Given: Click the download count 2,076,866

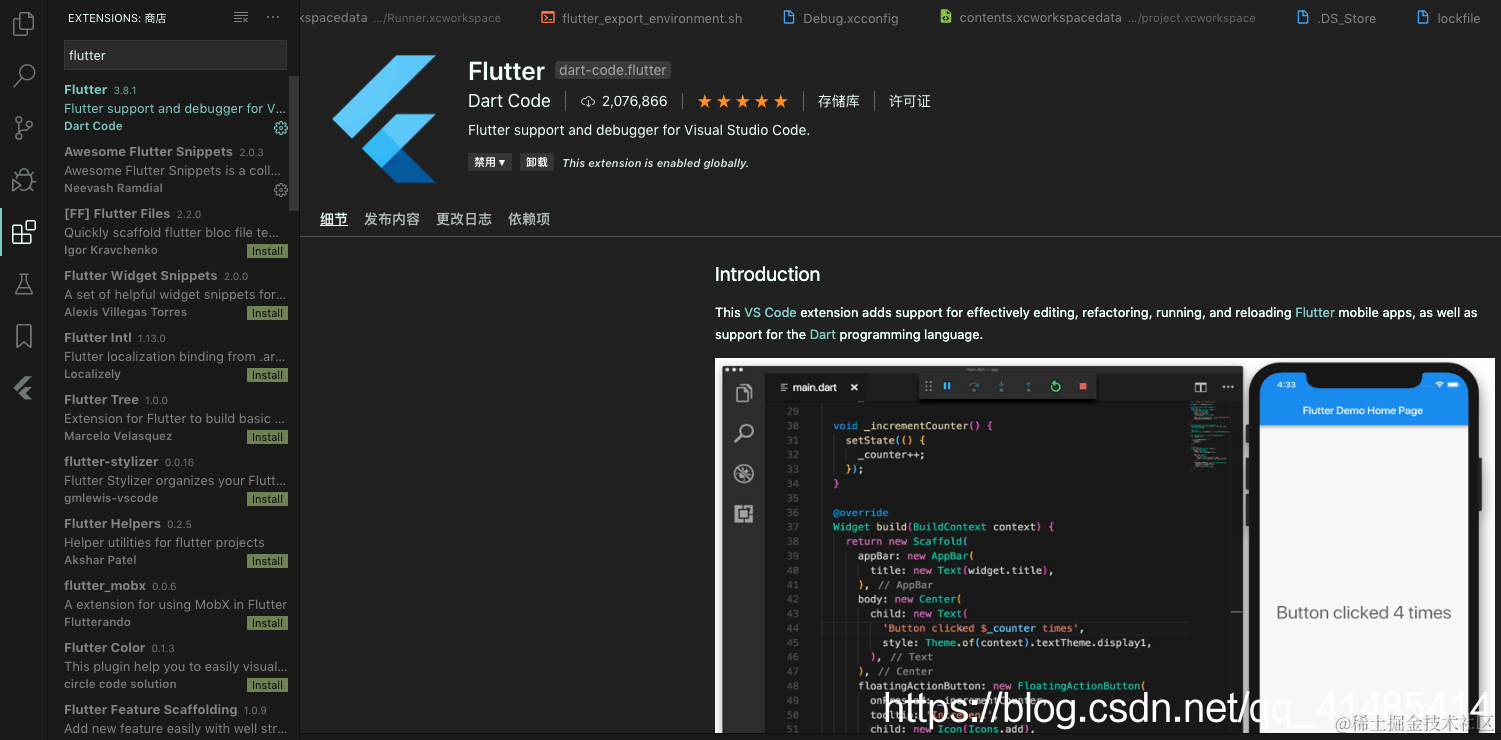Looking at the screenshot, I should [x=634, y=101].
